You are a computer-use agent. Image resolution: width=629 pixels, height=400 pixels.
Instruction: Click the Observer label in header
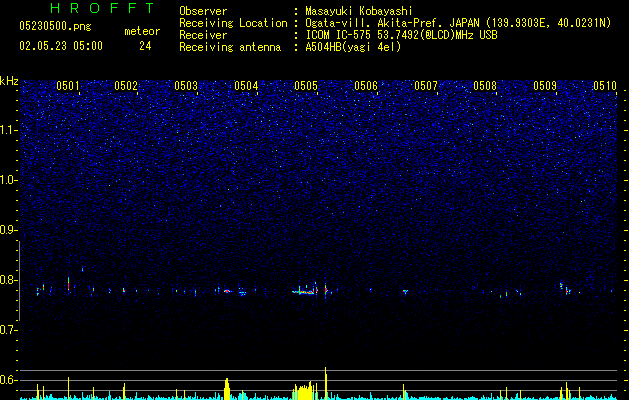203,11
